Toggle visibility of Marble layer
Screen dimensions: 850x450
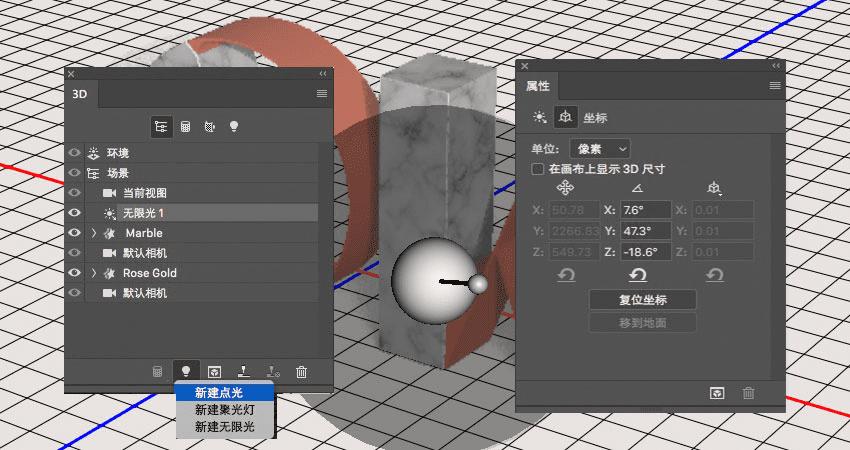tap(74, 233)
